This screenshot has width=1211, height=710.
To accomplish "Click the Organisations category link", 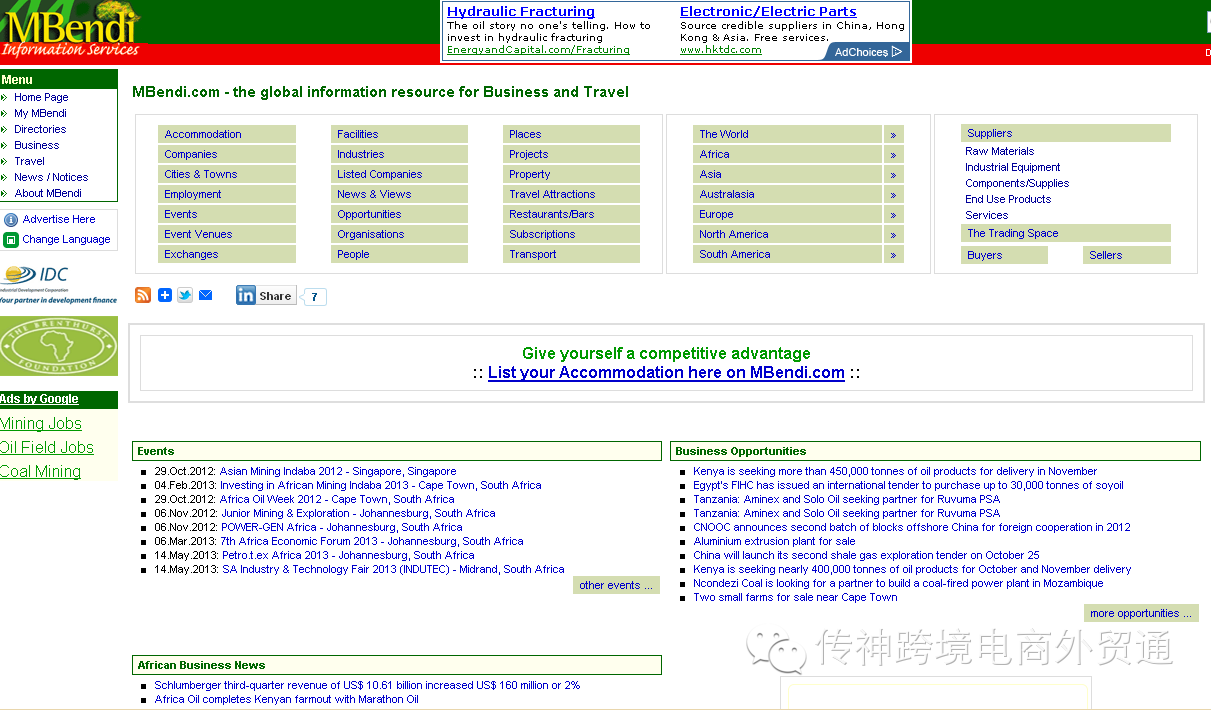I will coord(370,234).
